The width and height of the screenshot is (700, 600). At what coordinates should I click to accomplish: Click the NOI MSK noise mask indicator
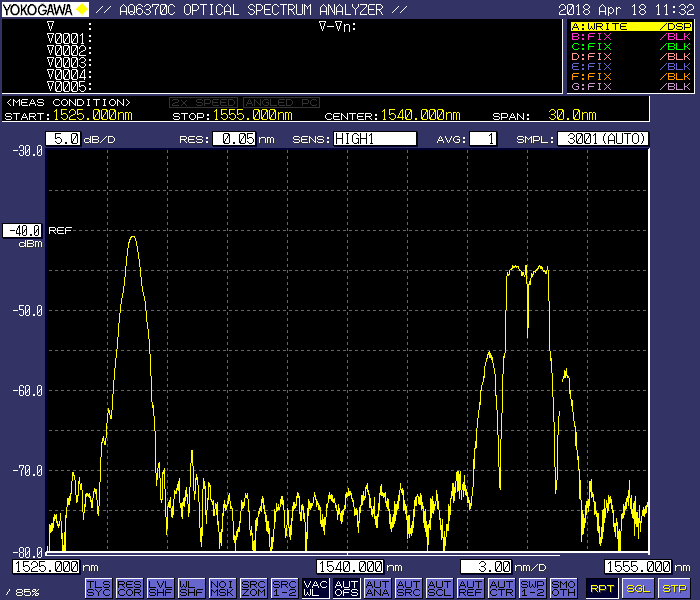click(x=222, y=588)
